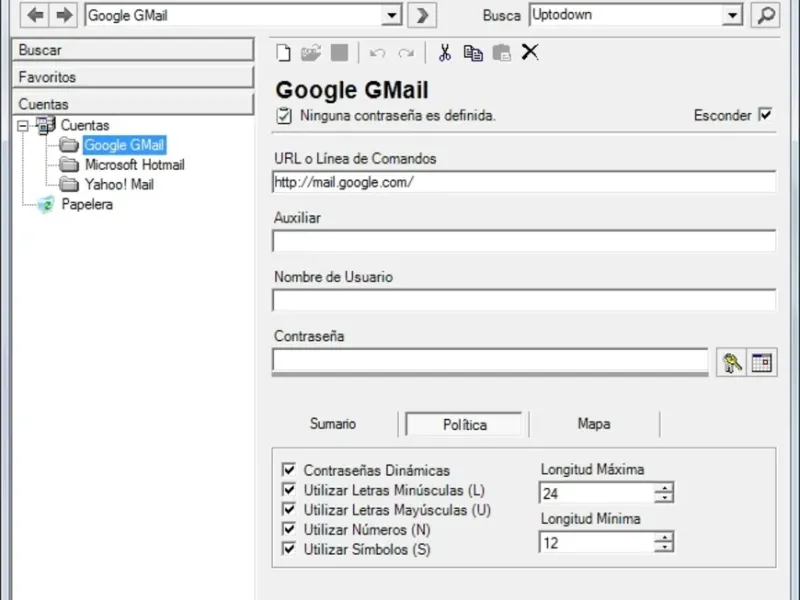Increase Longitud Máxima with up arrow
The height and width of the screenshot is (600, 800).
tap(664, 488)
